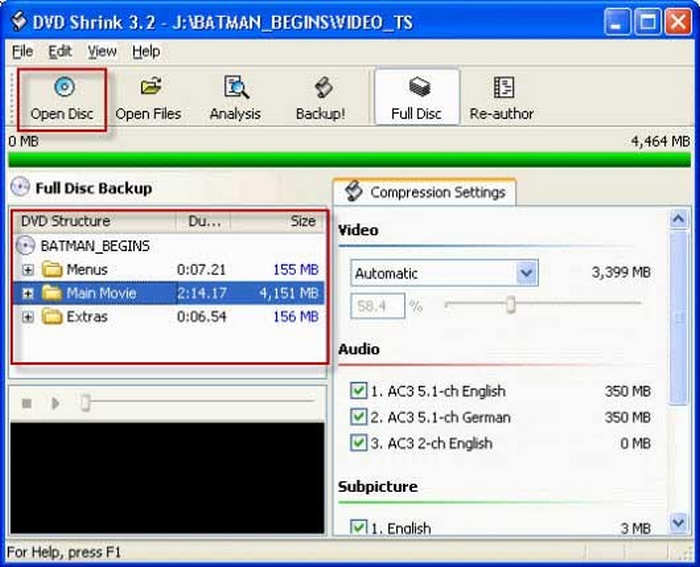700x567 pixels.
Task: Expand the Extras folder tree node
Action: [28, 317]
